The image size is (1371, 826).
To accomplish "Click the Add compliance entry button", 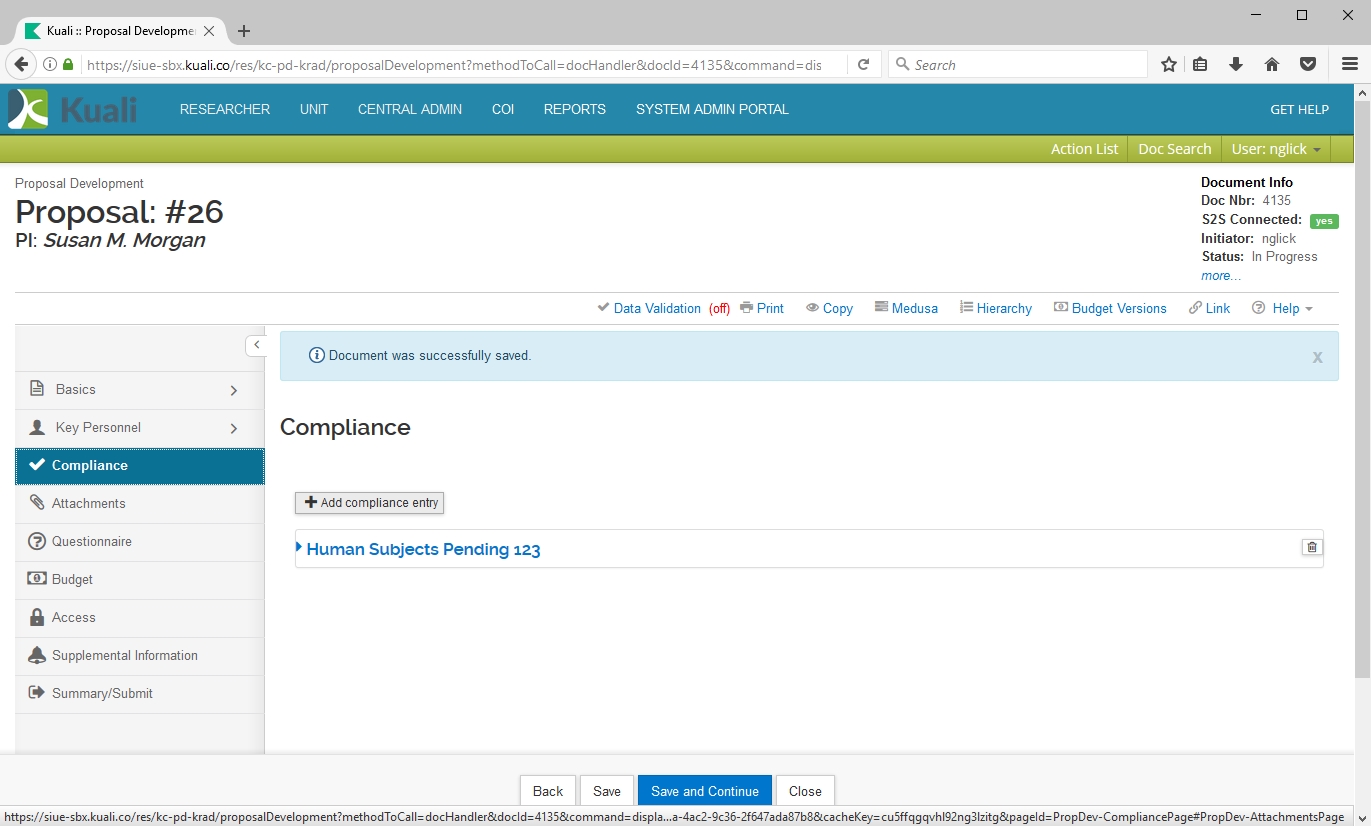I will (x=370, y=502).
